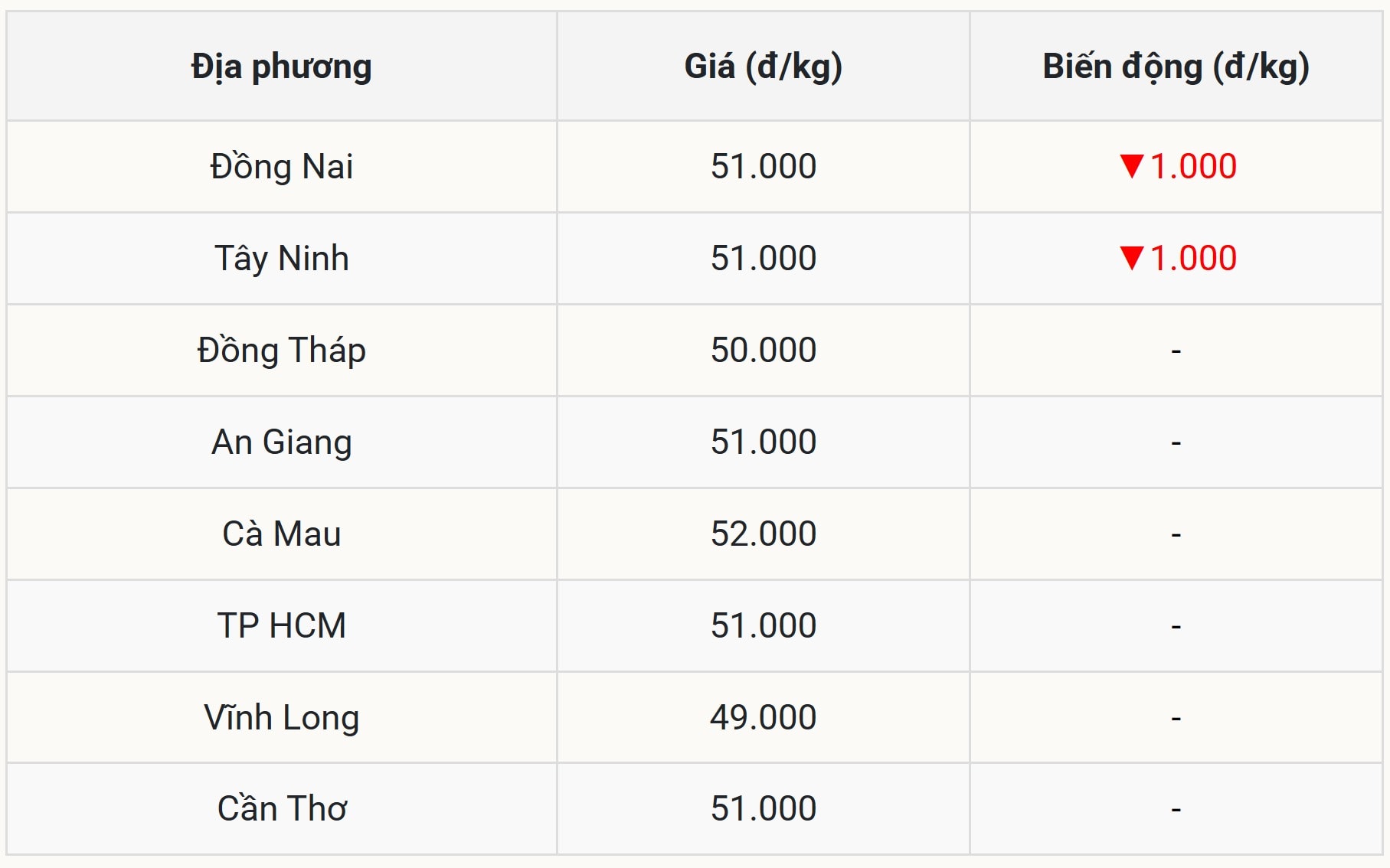Click the 51.000 price for Đồng Nai
Image resolution: width=1390 pixels, height=868 pixels.
(763, 167)
